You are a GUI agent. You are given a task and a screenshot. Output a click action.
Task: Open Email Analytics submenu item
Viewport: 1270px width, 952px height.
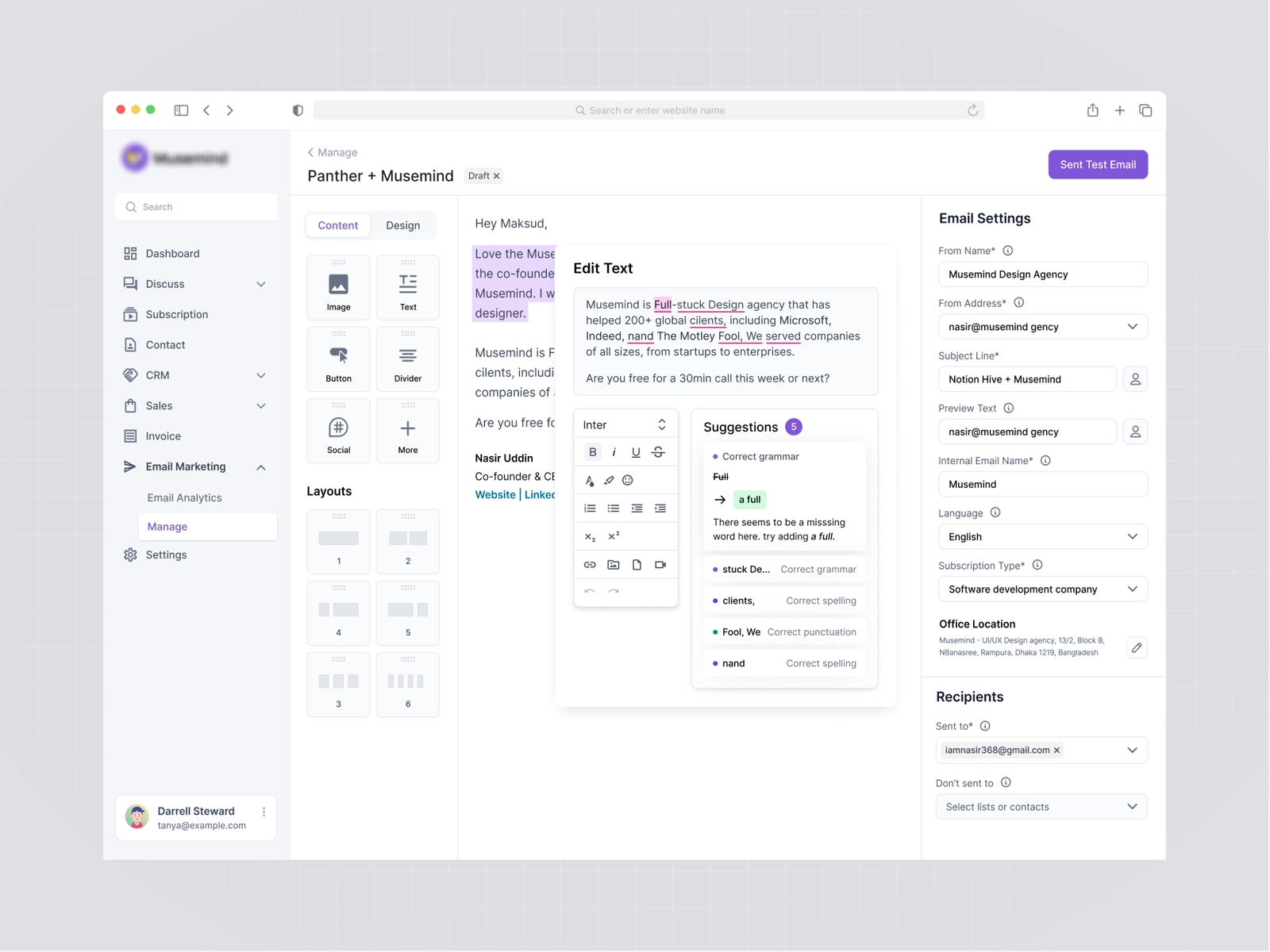184,498
